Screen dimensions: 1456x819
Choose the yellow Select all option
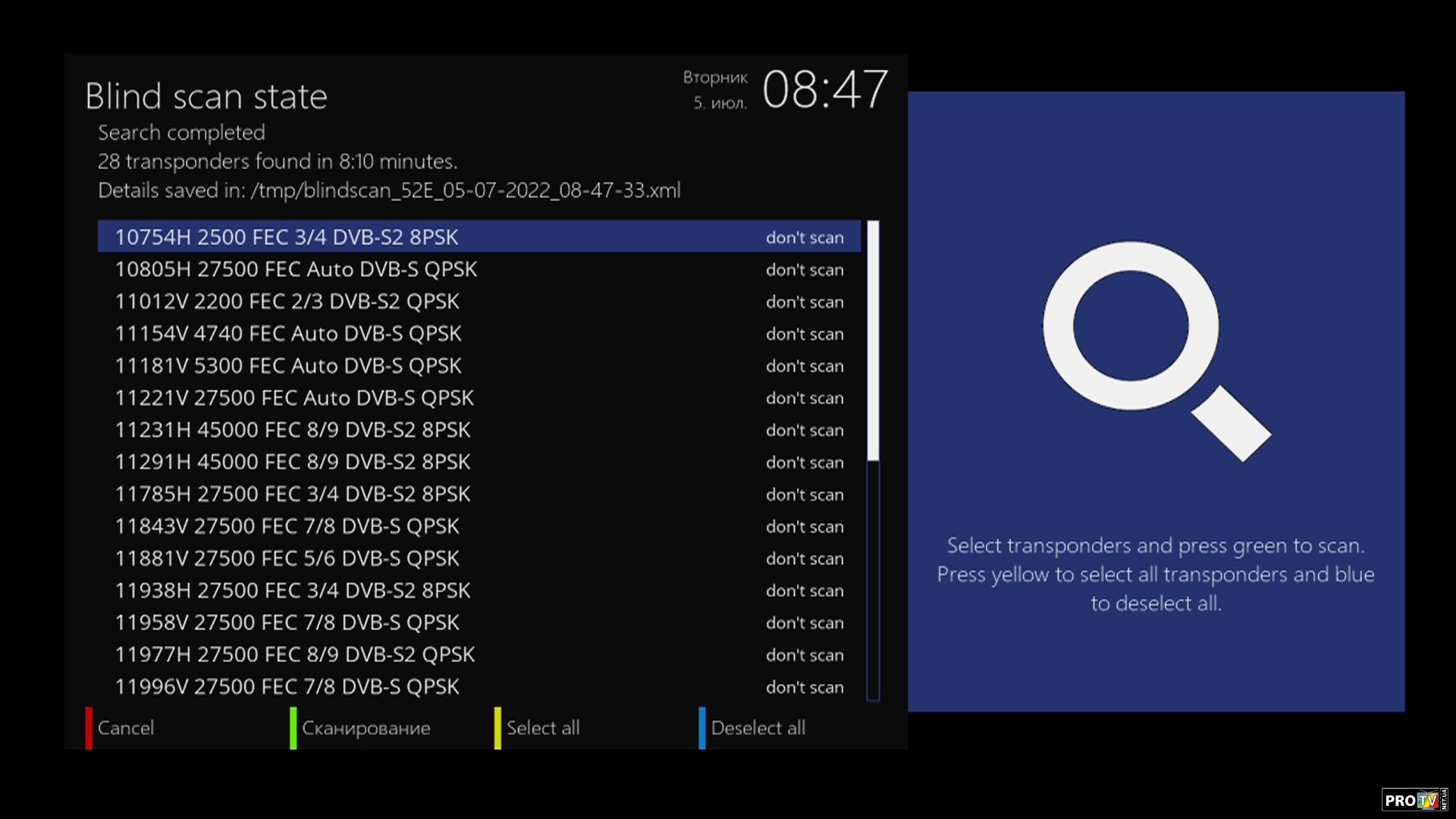click(537, 728)
